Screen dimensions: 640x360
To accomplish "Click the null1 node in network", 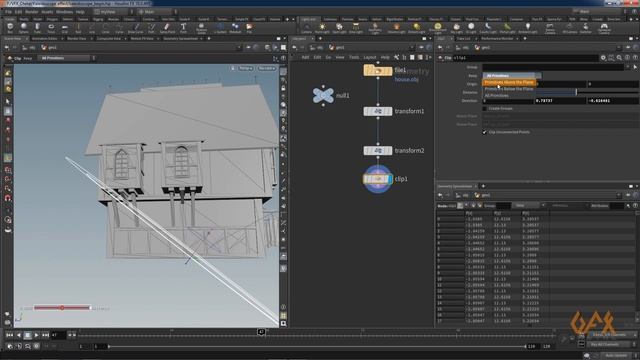I will point(323,96).
